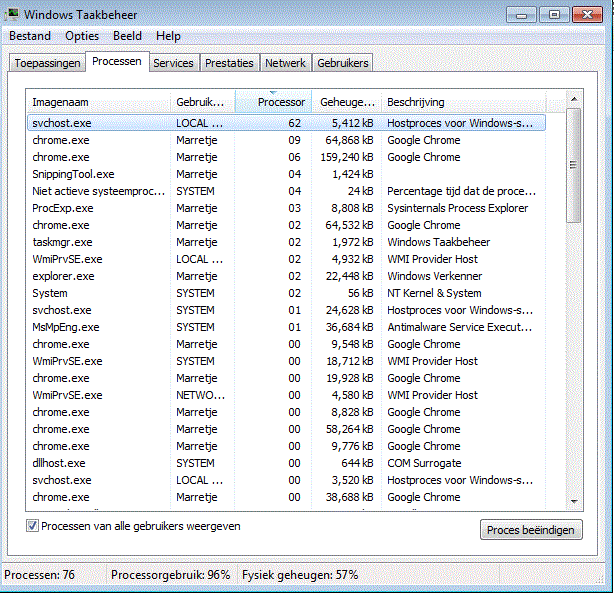Switch to the Gebruikers tab
Screen dimensions: 614x593
pyautogui.click(x=343, y=63)
